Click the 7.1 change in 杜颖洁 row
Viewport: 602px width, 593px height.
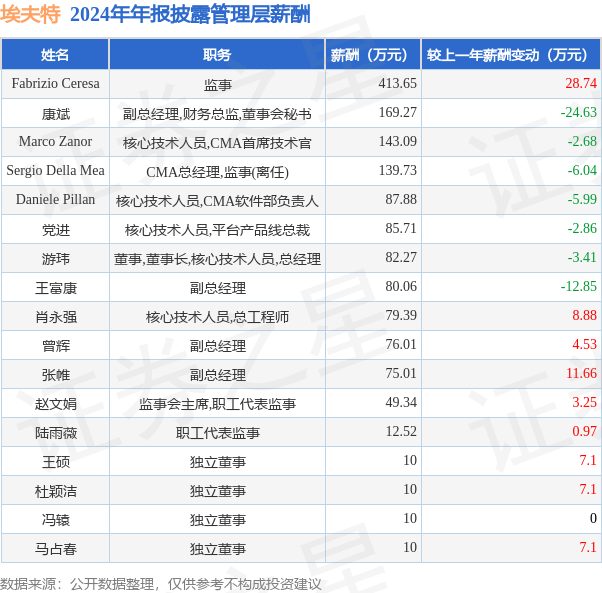(x=588, y=489)
